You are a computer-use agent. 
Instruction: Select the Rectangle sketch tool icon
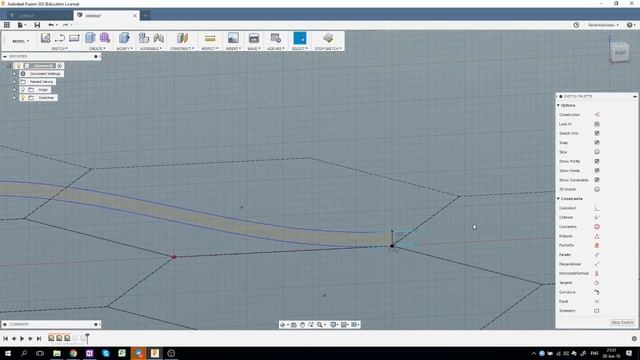tap(74, 38)
